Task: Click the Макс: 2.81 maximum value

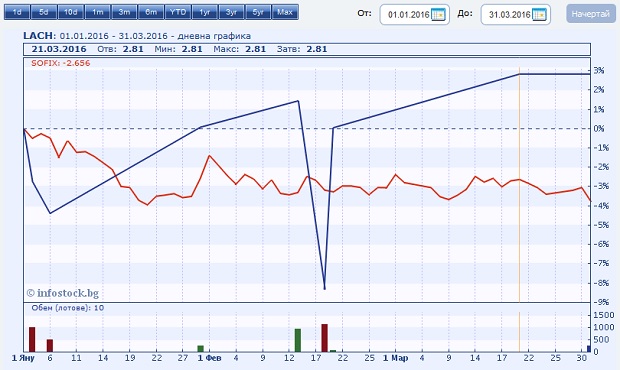Action: pyautogui.click(x=240, y=49)
